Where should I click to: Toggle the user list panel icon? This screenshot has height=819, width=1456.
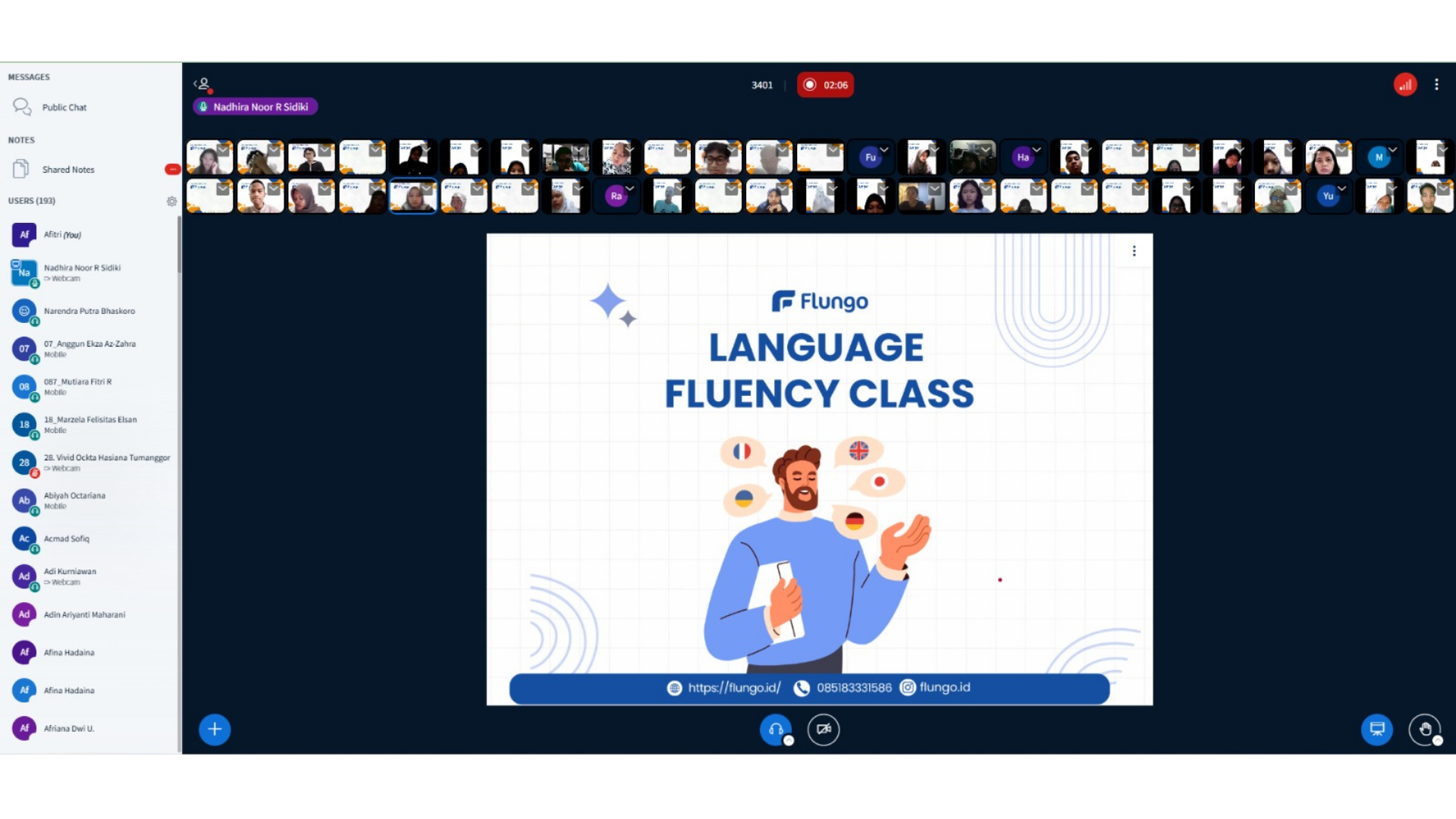click(x=202, y=84)
